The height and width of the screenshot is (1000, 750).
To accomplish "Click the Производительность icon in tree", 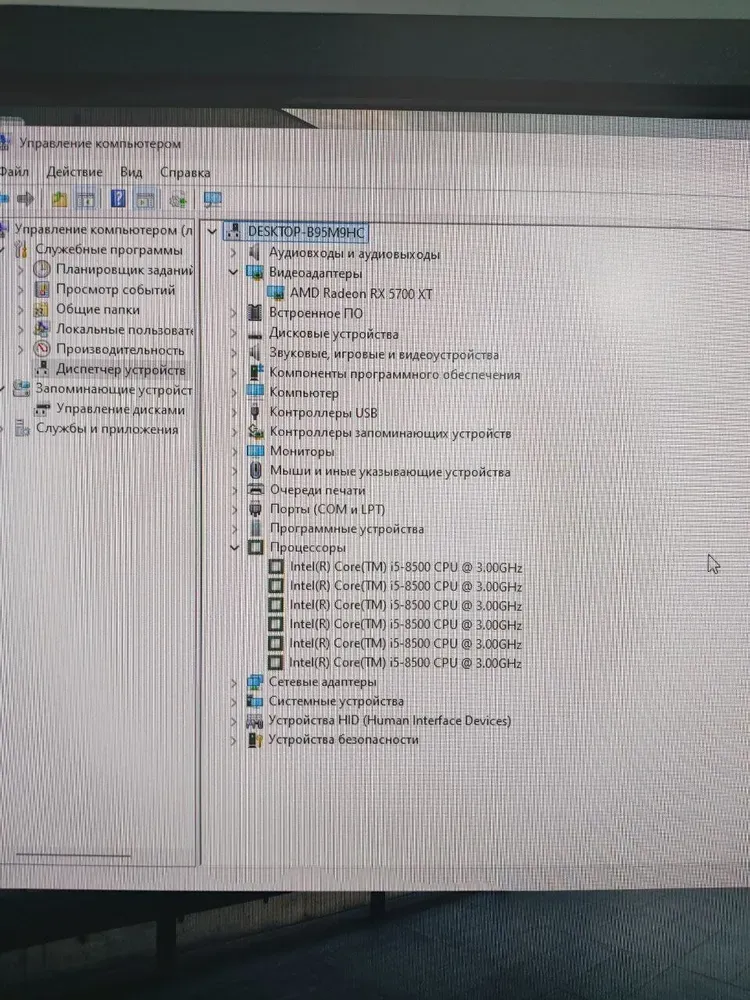I will 42,350.
